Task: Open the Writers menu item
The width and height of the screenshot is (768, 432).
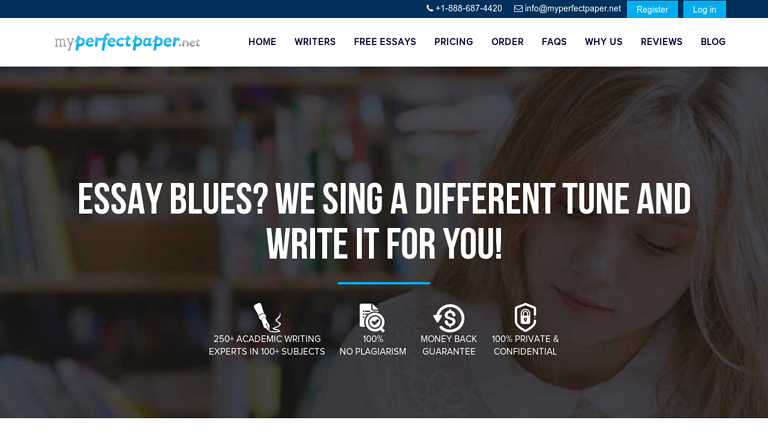Action: [315, 42]
